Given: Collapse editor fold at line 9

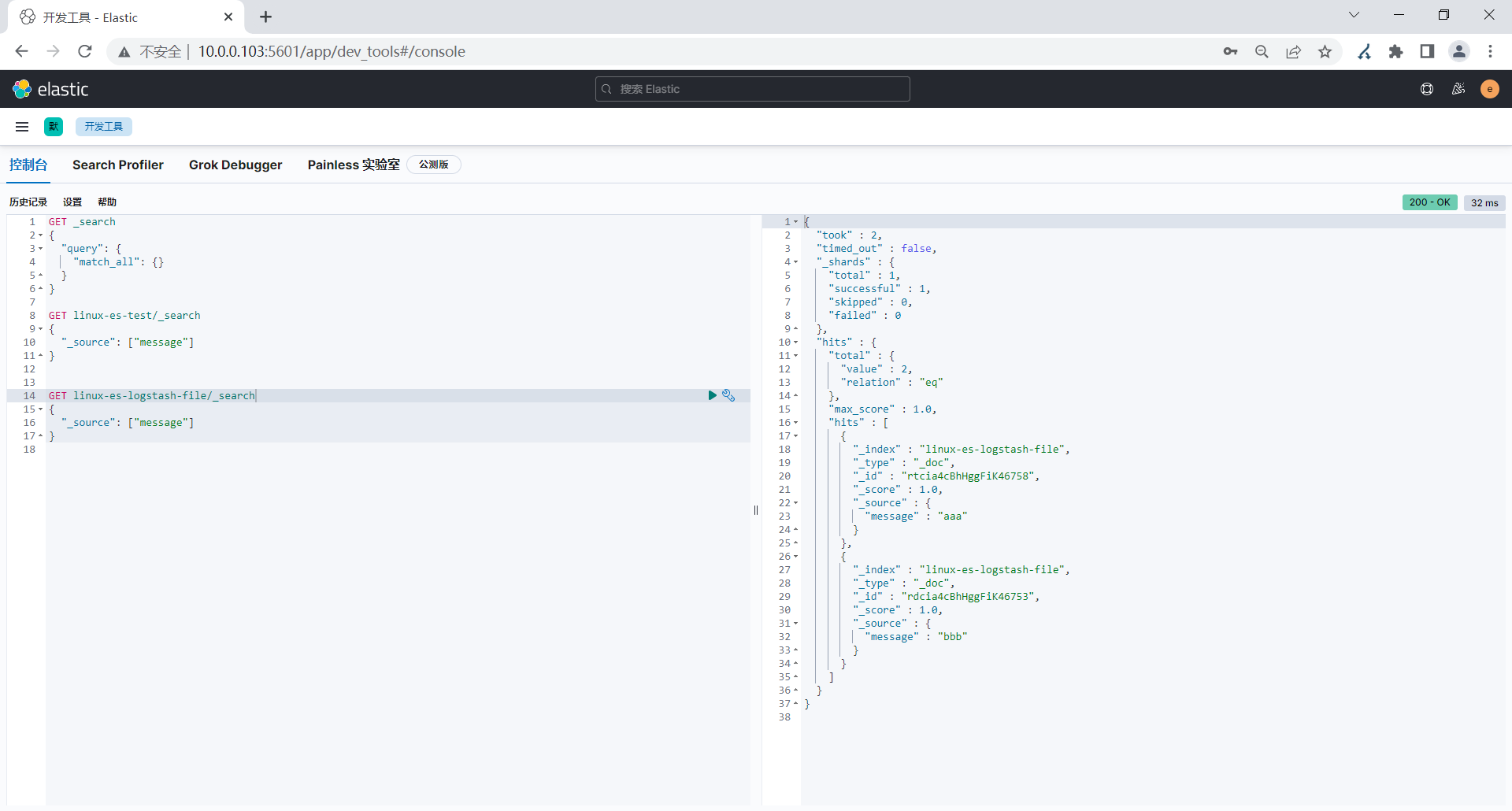Looking at the screenshot, I should 40,329.
